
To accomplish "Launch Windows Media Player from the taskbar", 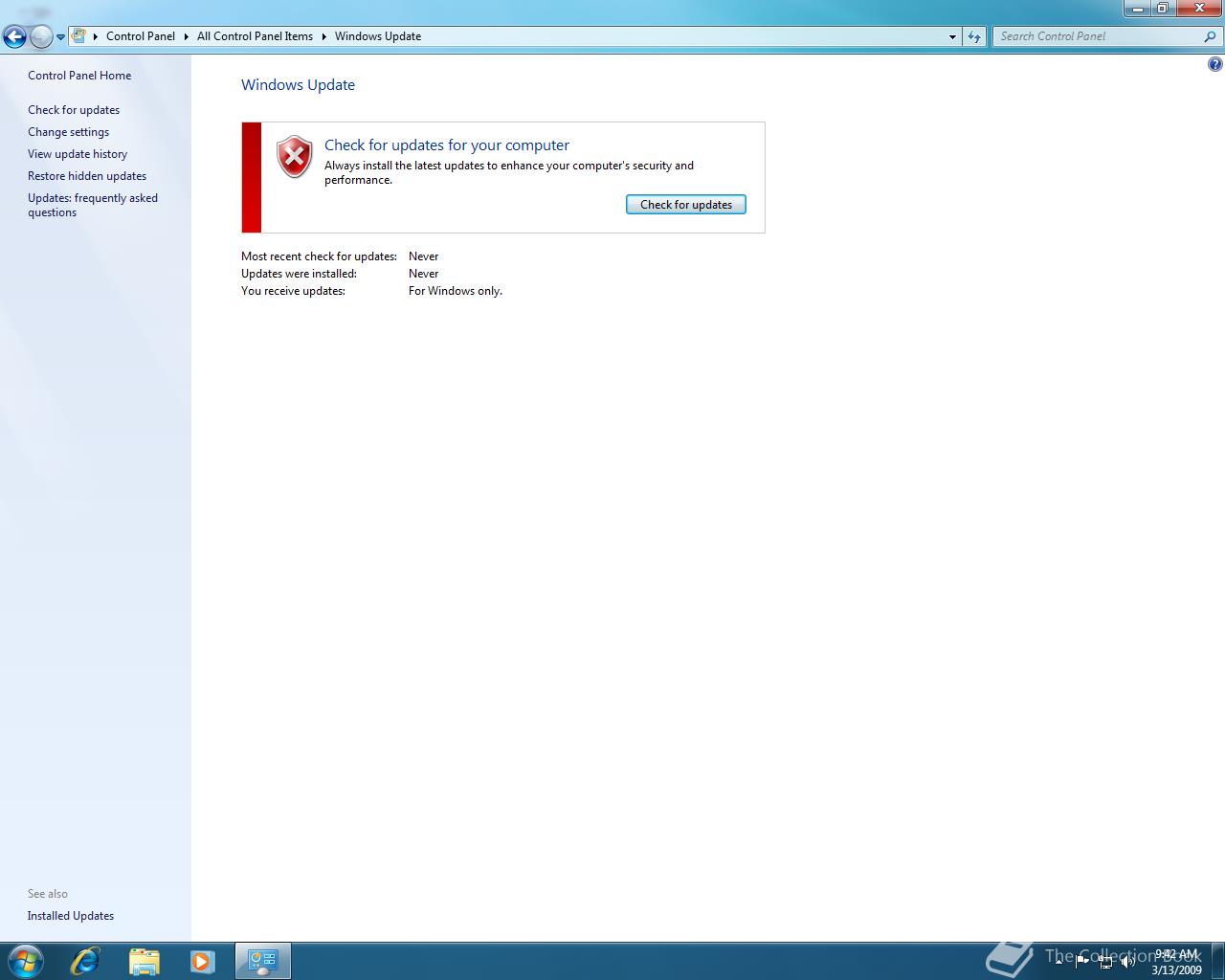I will tap(202, 961).
